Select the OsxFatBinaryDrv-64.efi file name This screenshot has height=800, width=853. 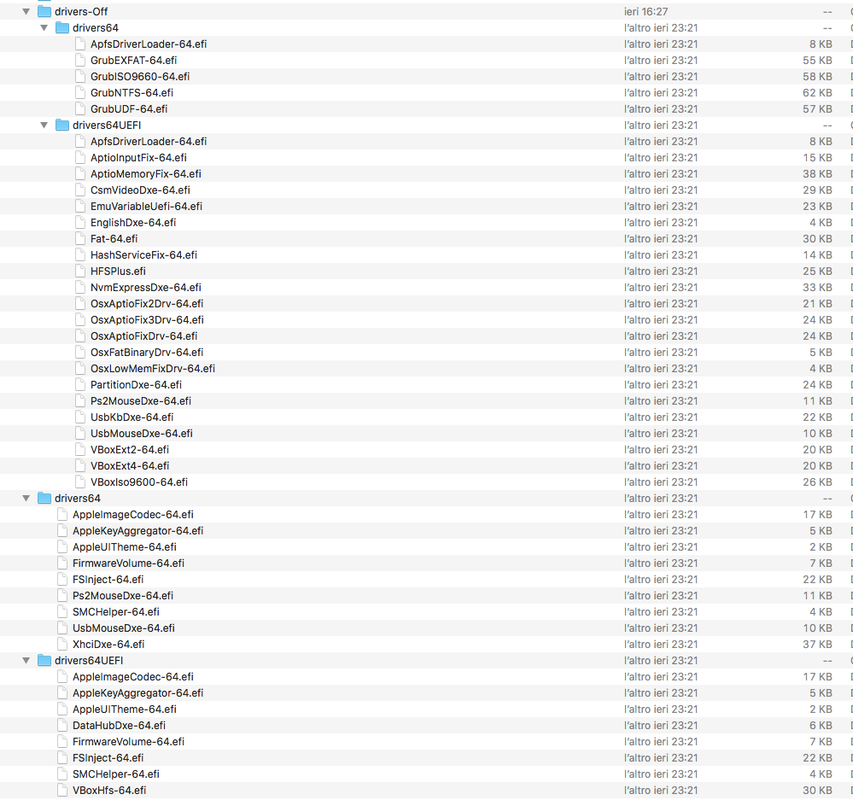(147, 352)
